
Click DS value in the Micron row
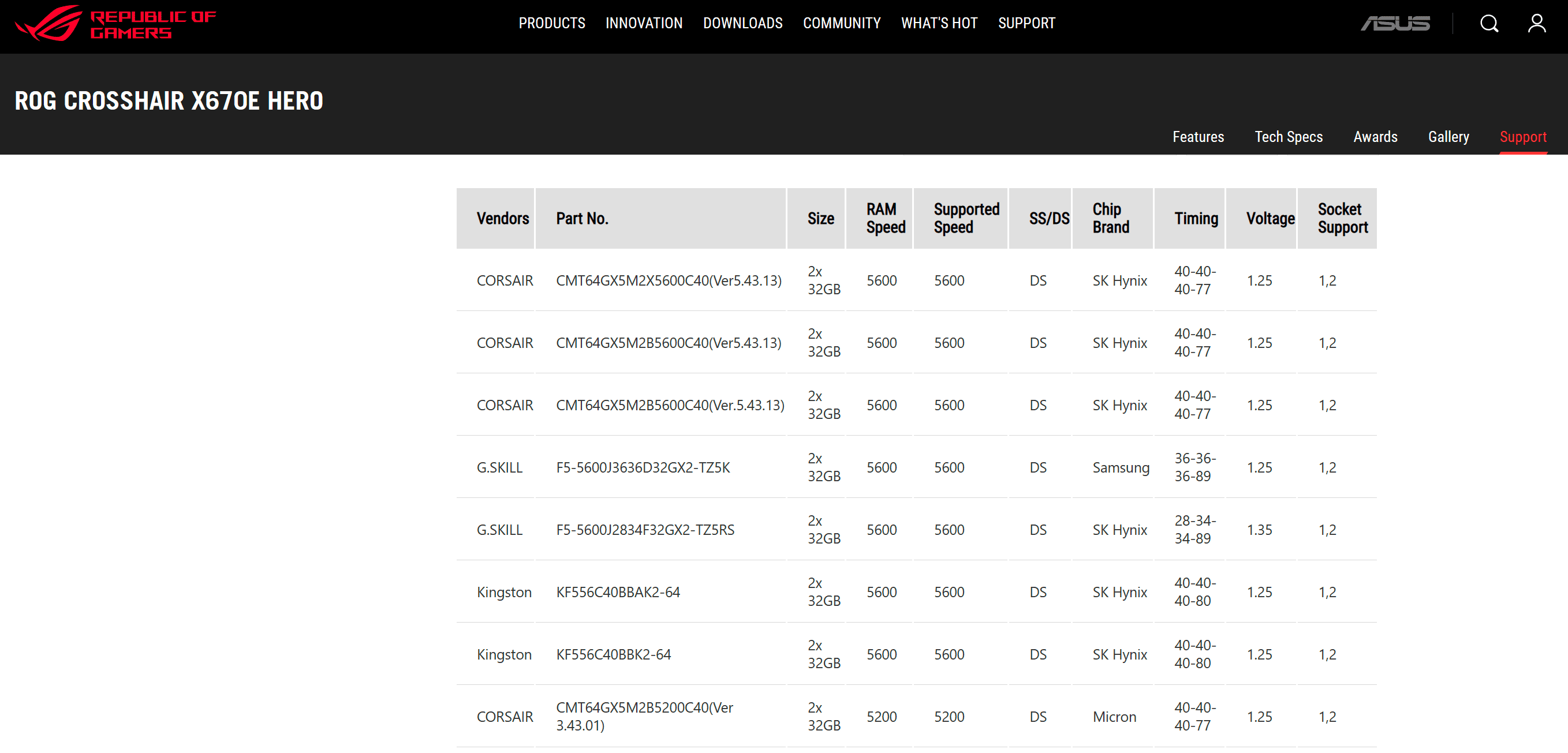click(1038, 717)
